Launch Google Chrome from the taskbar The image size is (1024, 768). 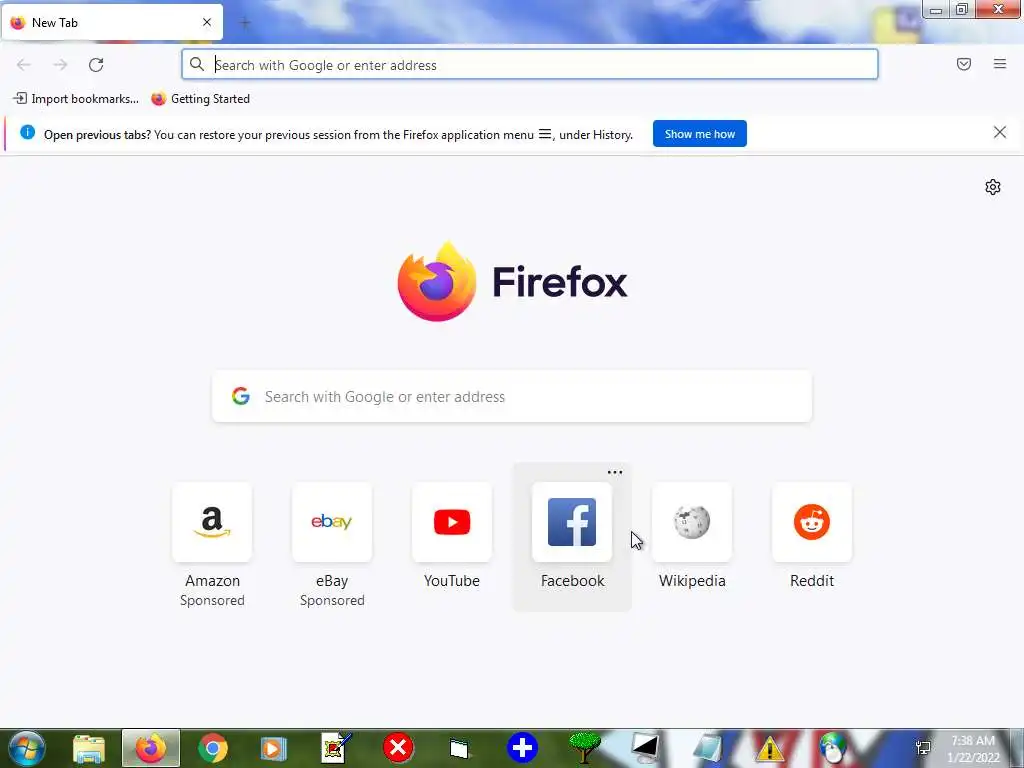(212, 748)
